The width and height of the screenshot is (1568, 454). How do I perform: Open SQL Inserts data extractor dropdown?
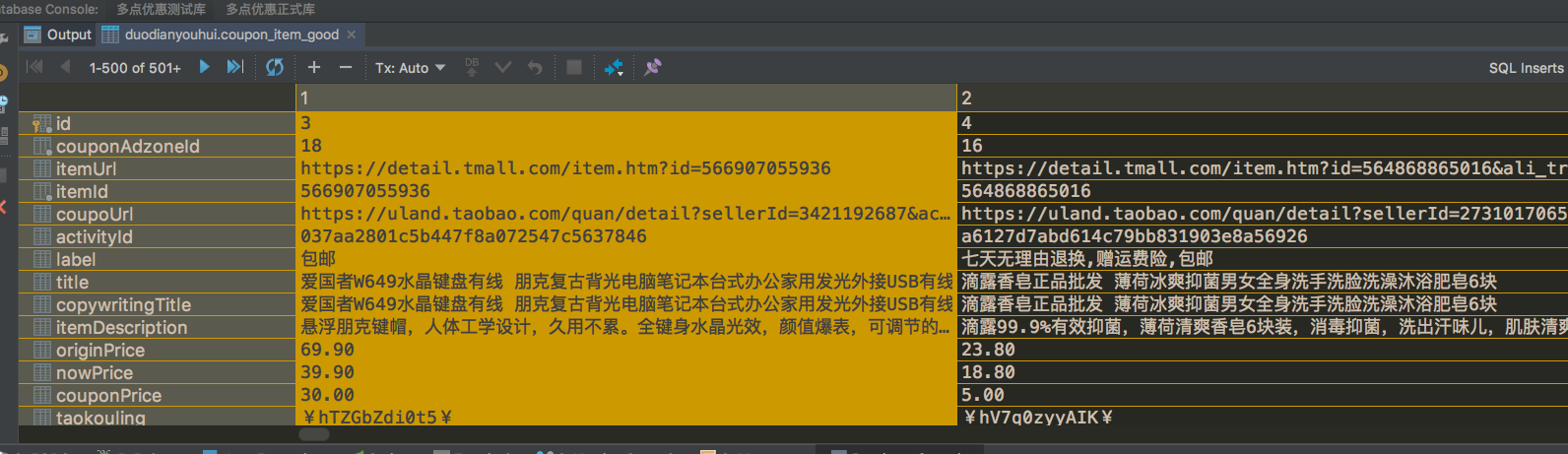click(x=1526, y=68)
